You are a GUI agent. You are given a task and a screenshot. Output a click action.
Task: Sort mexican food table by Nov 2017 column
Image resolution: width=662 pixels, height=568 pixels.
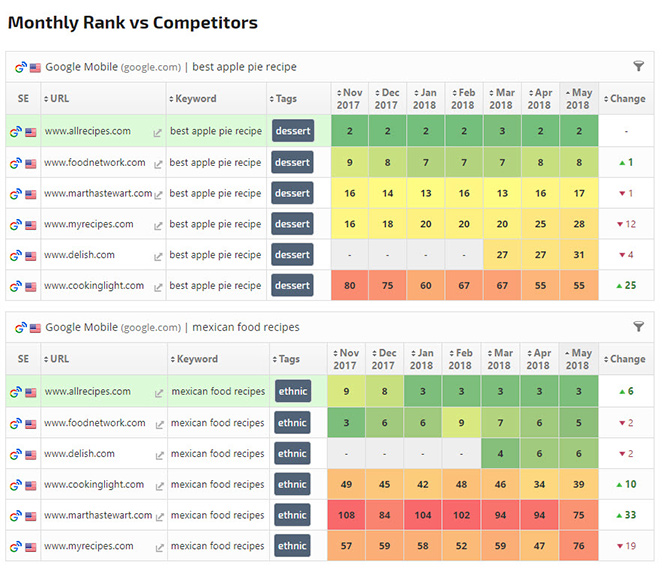(x=348, y=359)
